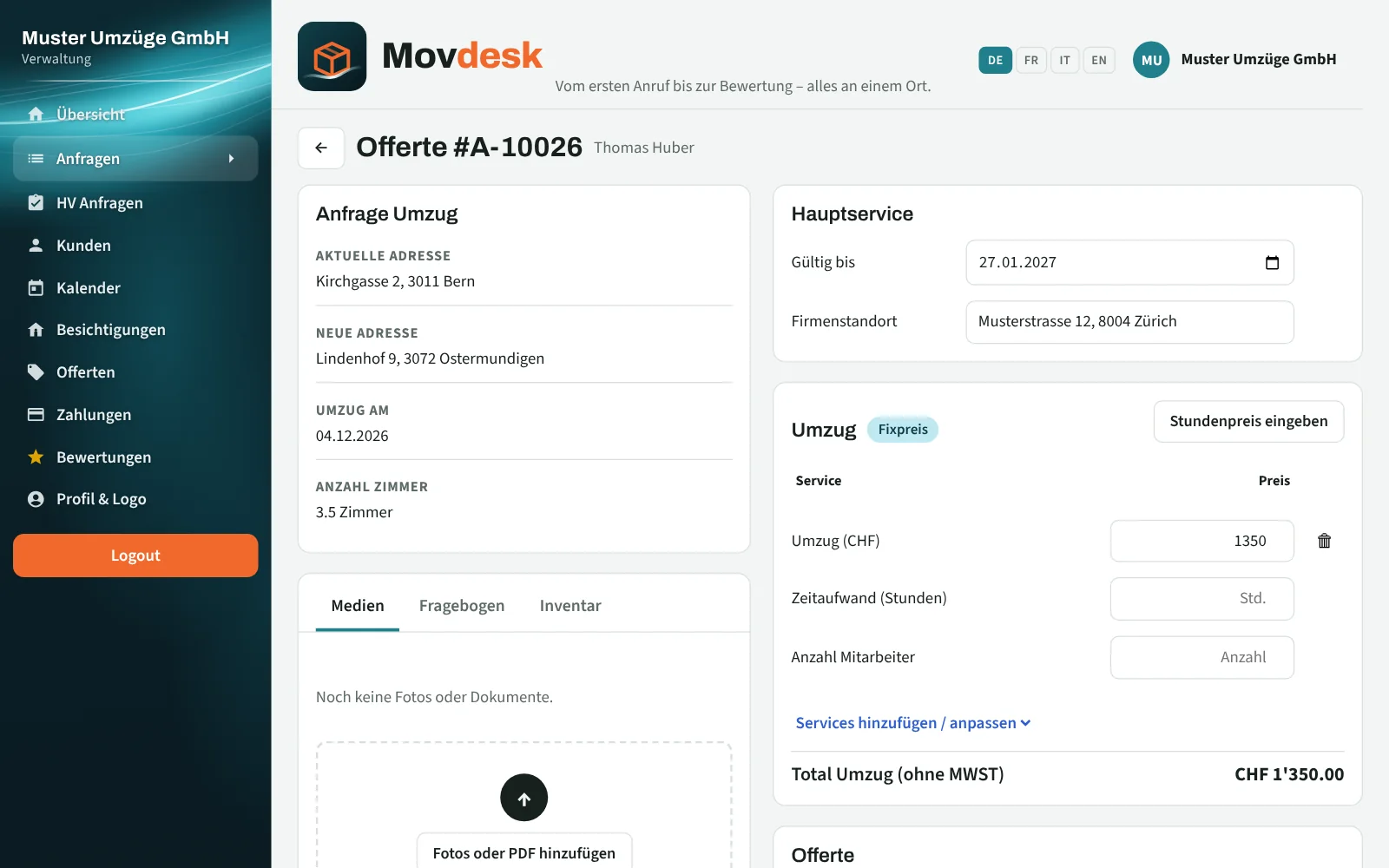The image size is (1389, 868).
Task: Click the Movdesk box logo
Action: 332,56
